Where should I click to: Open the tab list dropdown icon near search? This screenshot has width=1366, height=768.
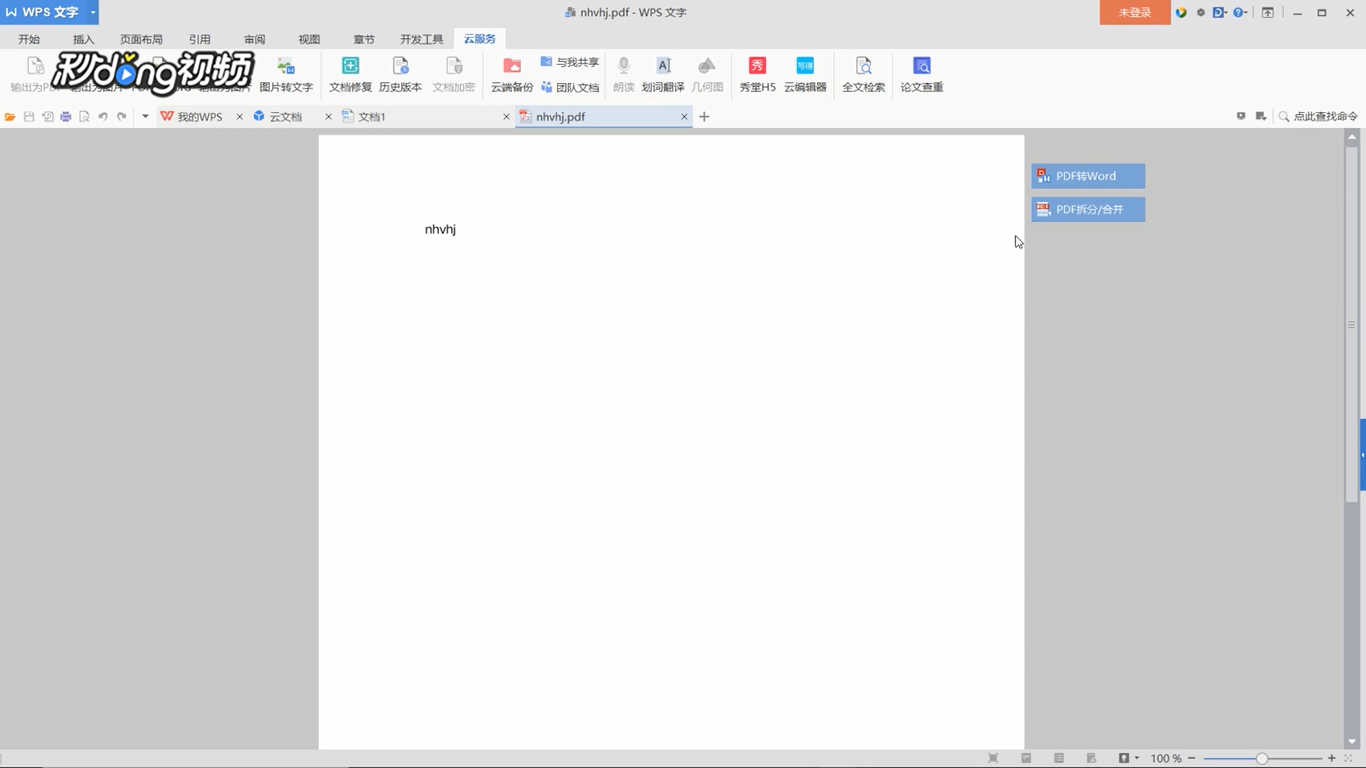(x=1261, y=117)
